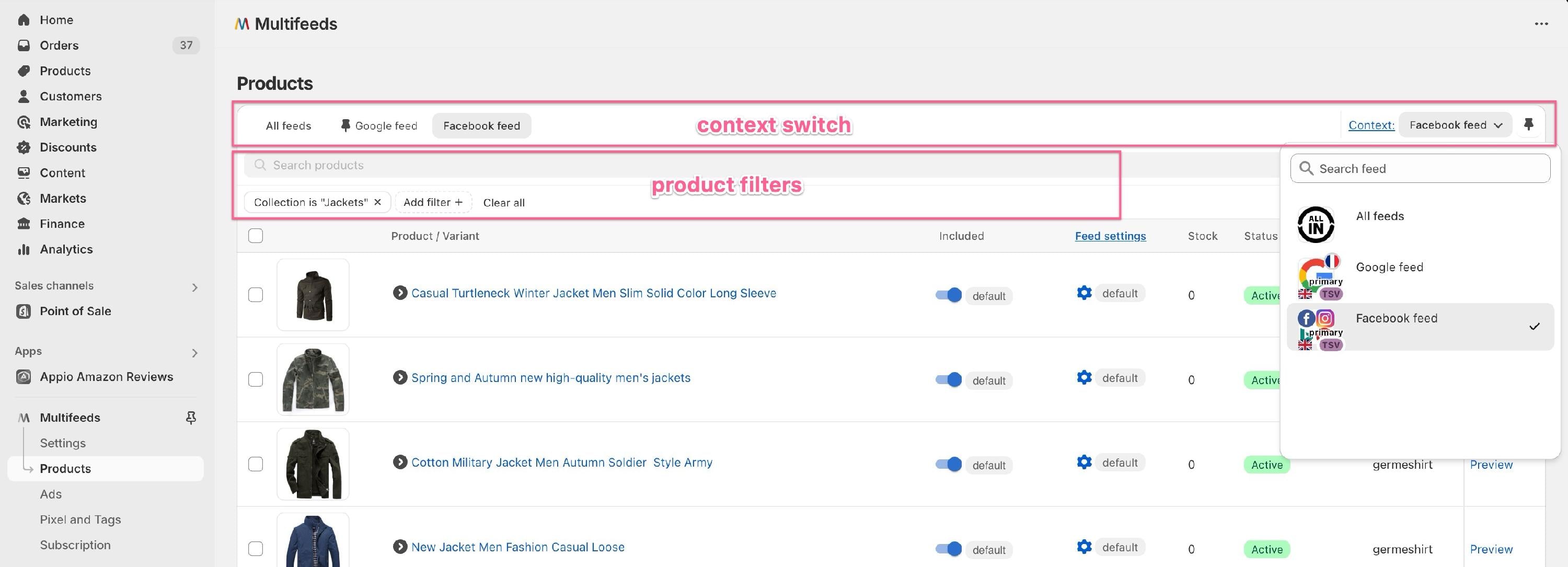The image size is (1568, 567).
Task: Click the Search feed input field
Action: pos(1420,168)
